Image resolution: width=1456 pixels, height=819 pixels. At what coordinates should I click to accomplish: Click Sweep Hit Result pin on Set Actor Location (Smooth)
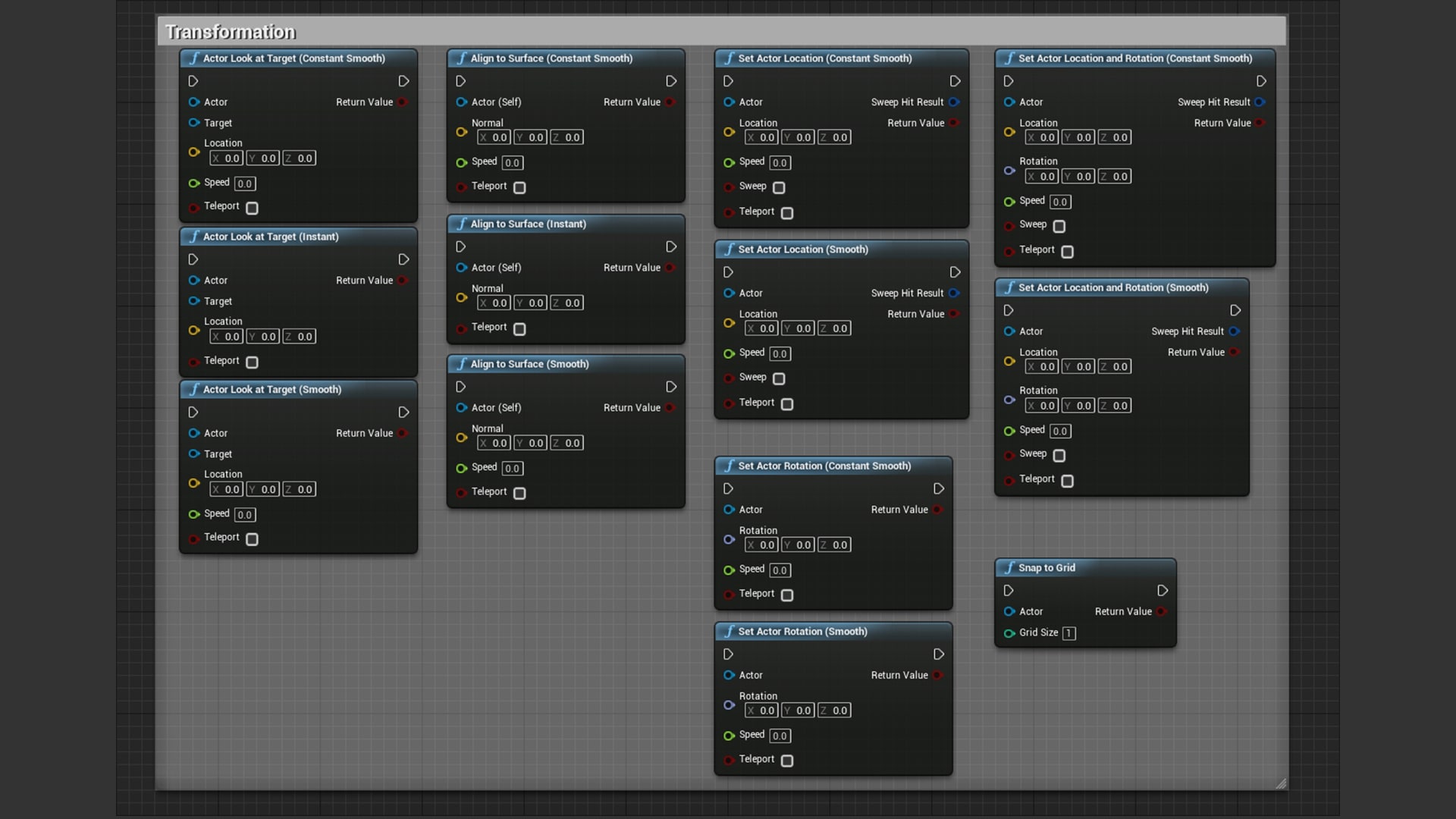[x=954, y=293]
